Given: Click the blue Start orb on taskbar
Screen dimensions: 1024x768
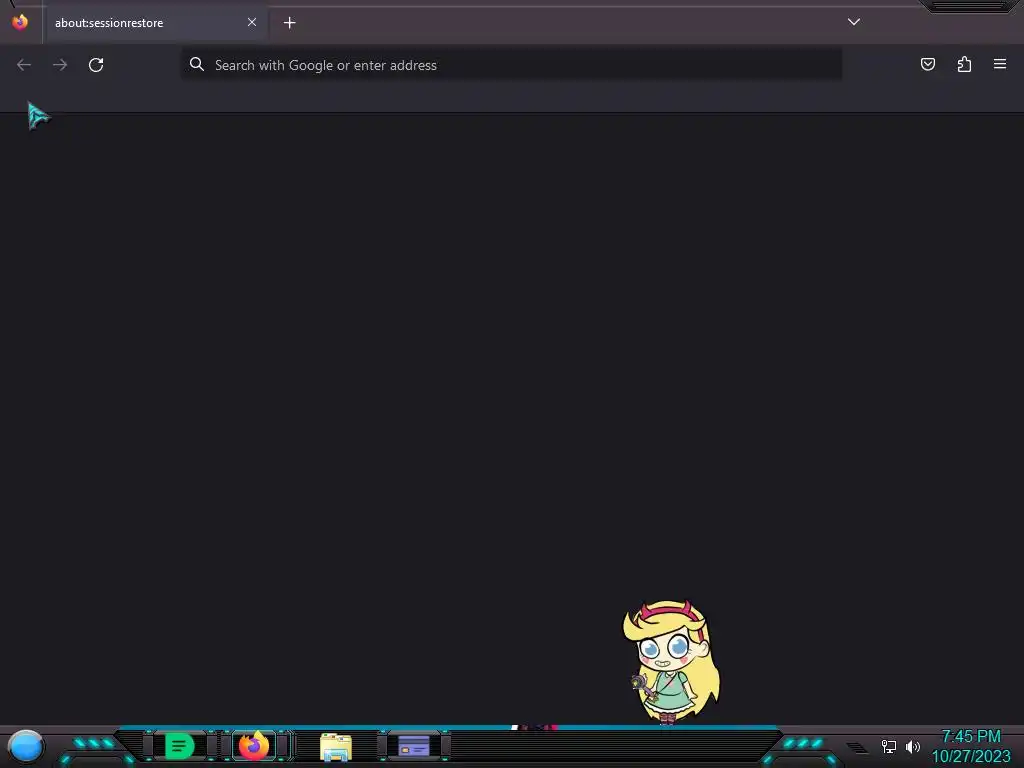Looking at the screenshot, I should [26, 746].
